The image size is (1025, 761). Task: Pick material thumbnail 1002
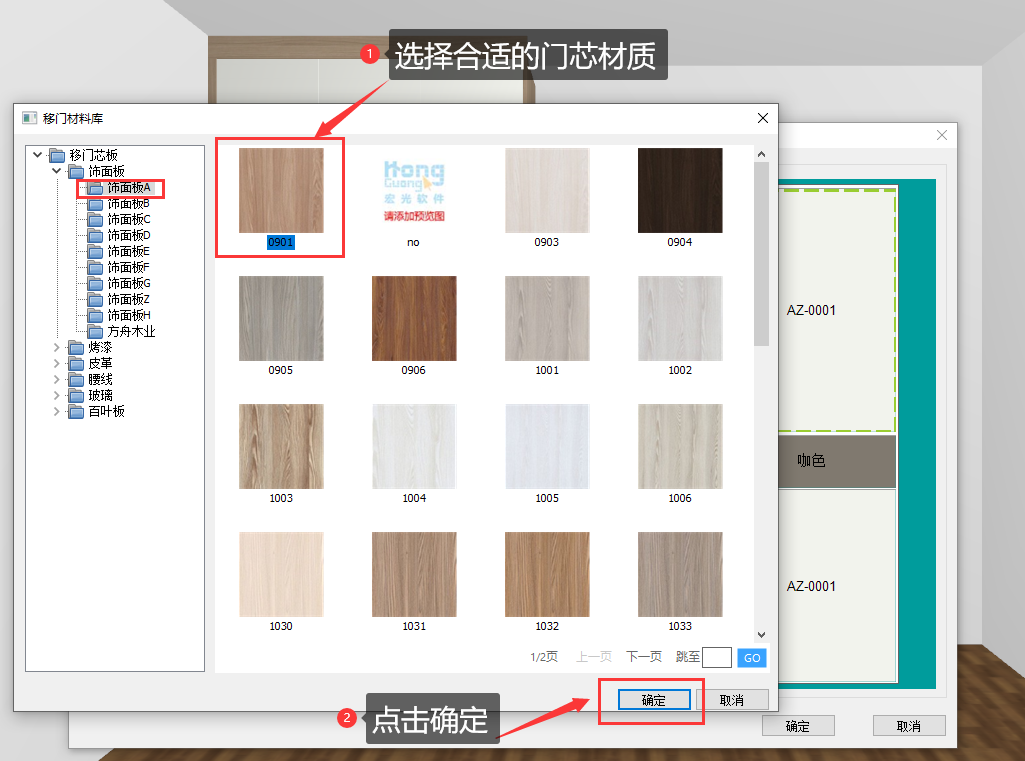680,318
